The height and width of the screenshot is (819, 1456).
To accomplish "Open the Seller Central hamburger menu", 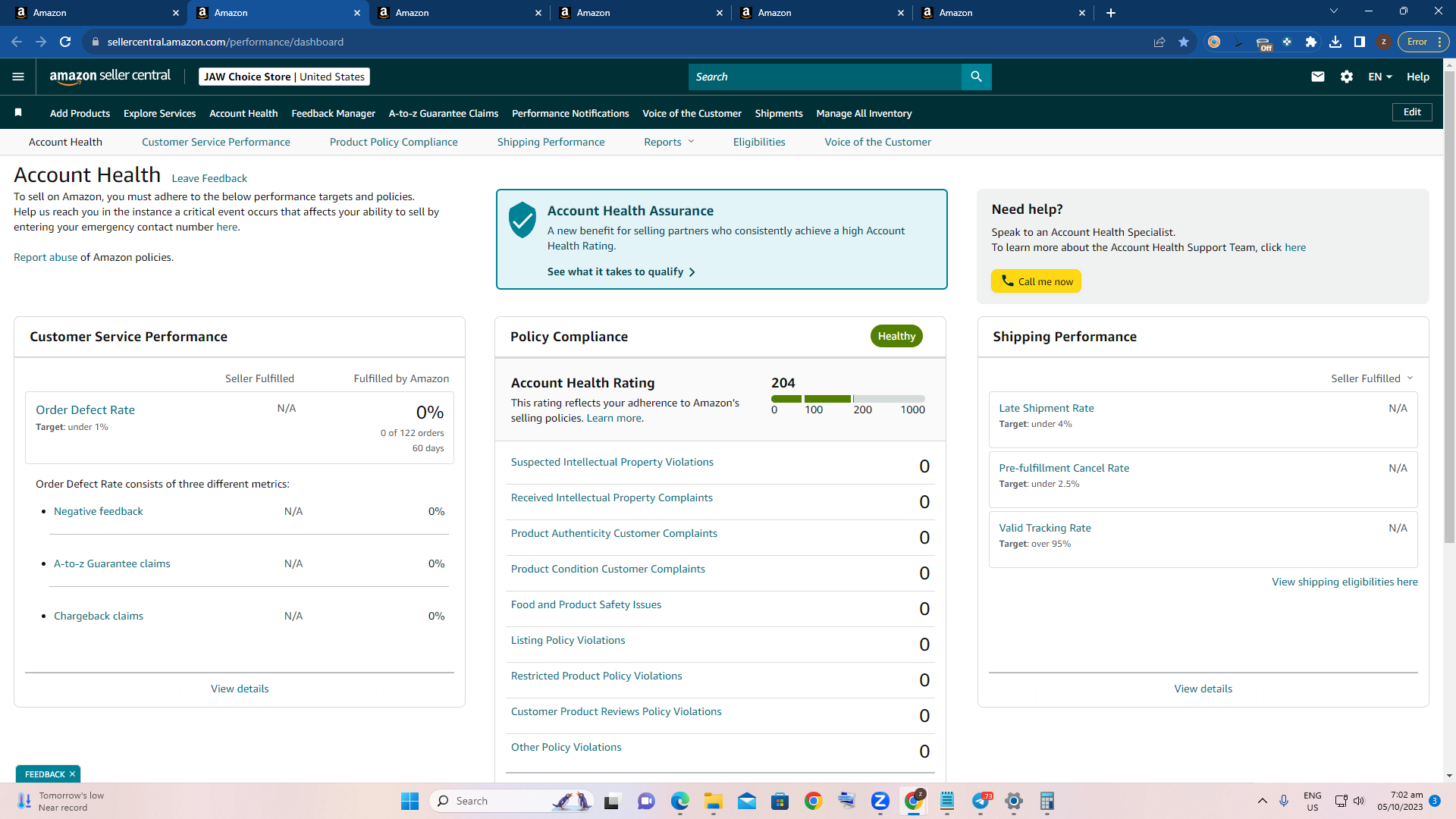I will click(18, 77).
